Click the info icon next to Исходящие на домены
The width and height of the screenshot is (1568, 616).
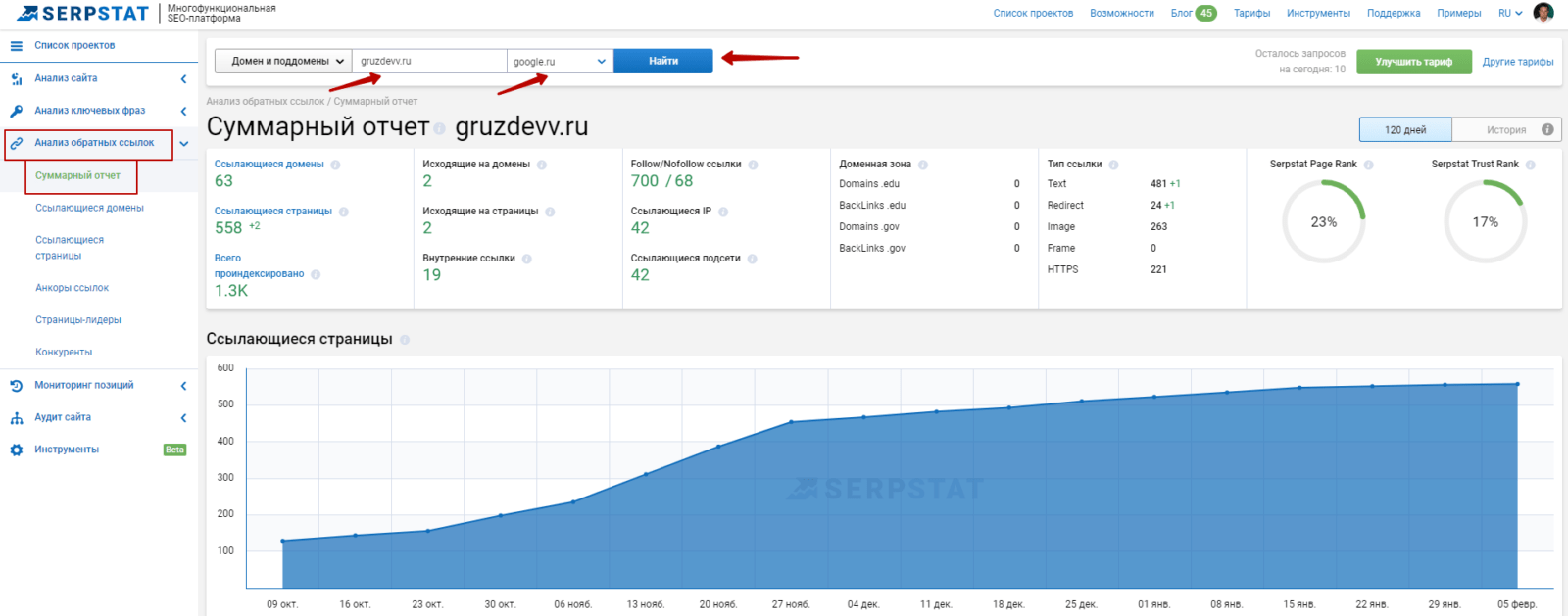click(x=542, y=165)
